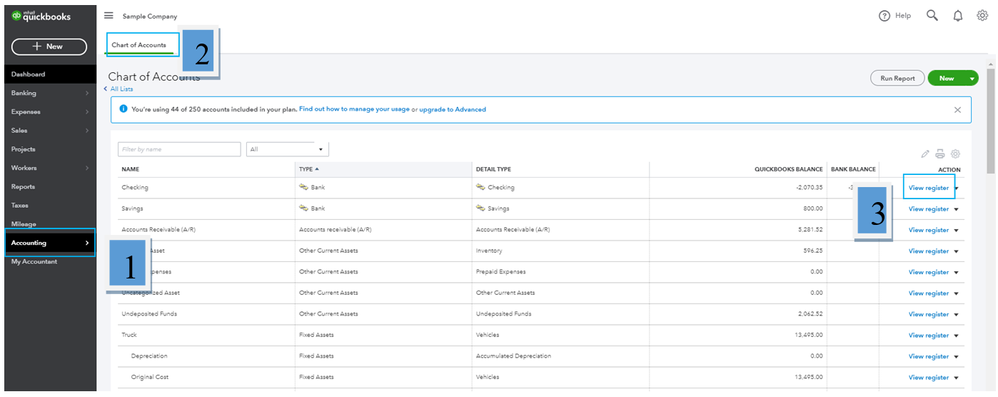Open the notifications bell icon
The height and width of the screenshot is (397, 998).
click(958, 16)
